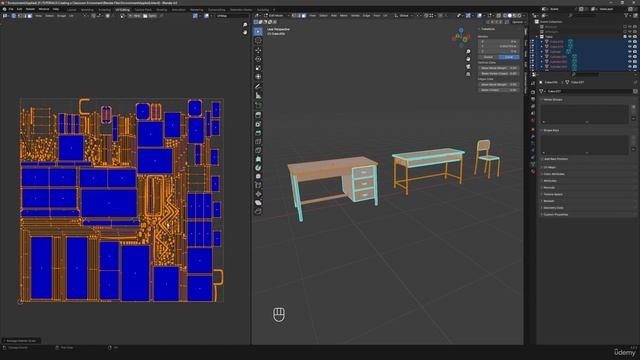Enable vertex select mode in 3D viewport header
Viewport: 640px width, 360px height.
click(294, 16)
